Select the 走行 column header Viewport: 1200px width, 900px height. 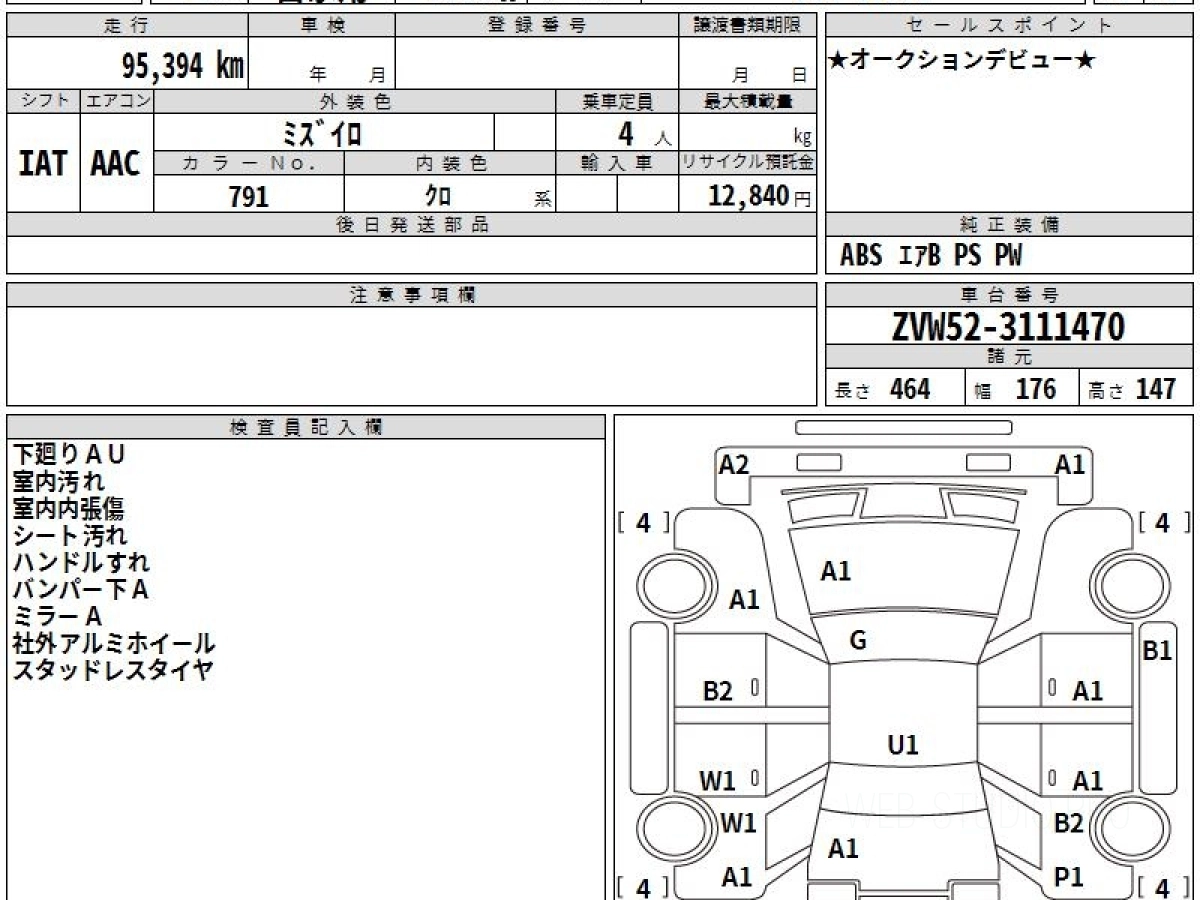coord(126,26)
